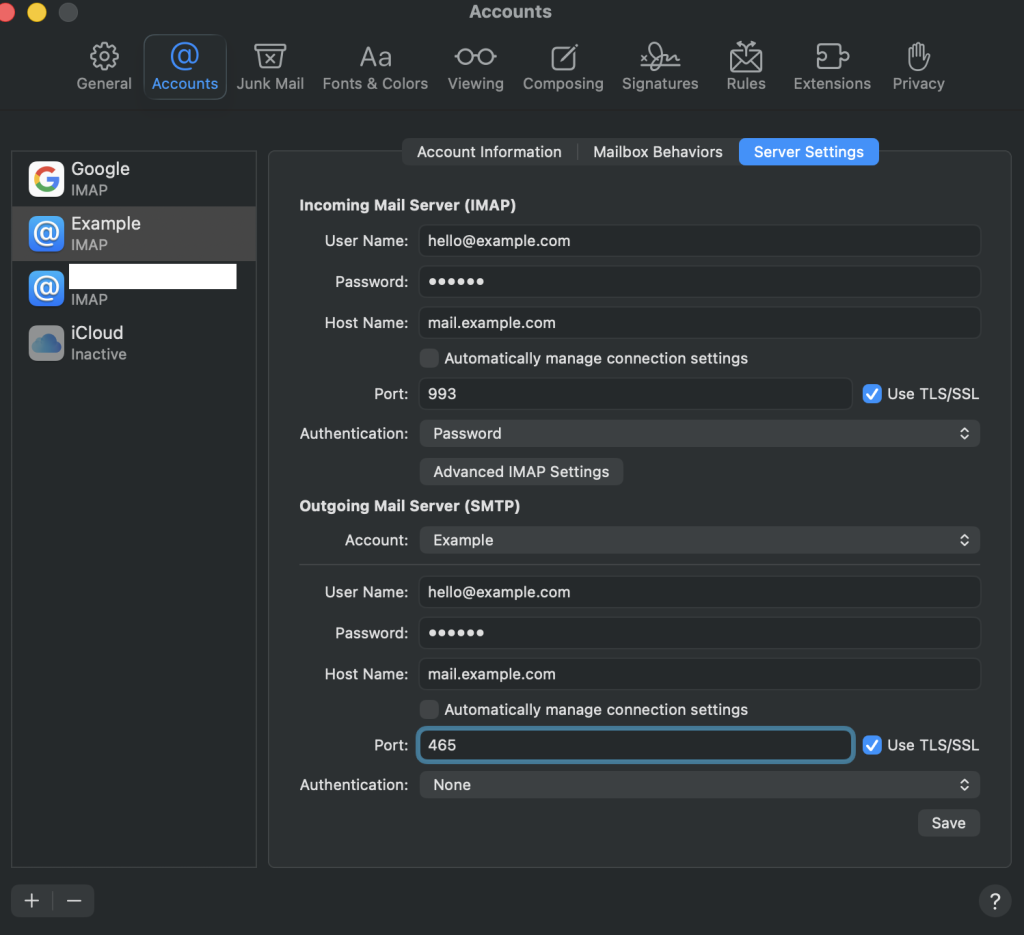Open the Rules envelope icon pane

coord(746,67)
